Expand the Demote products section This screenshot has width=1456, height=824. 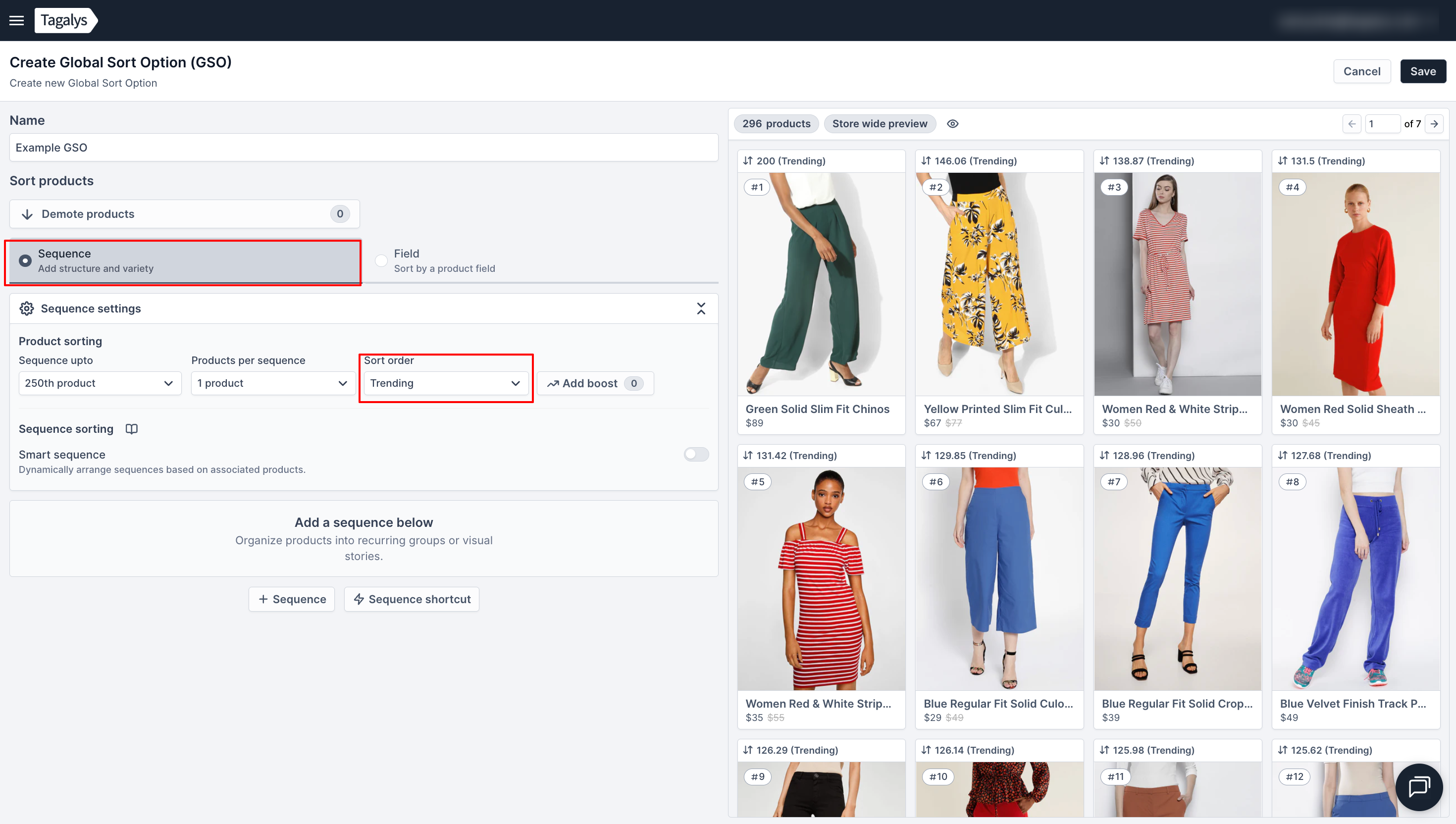(184, 214)
